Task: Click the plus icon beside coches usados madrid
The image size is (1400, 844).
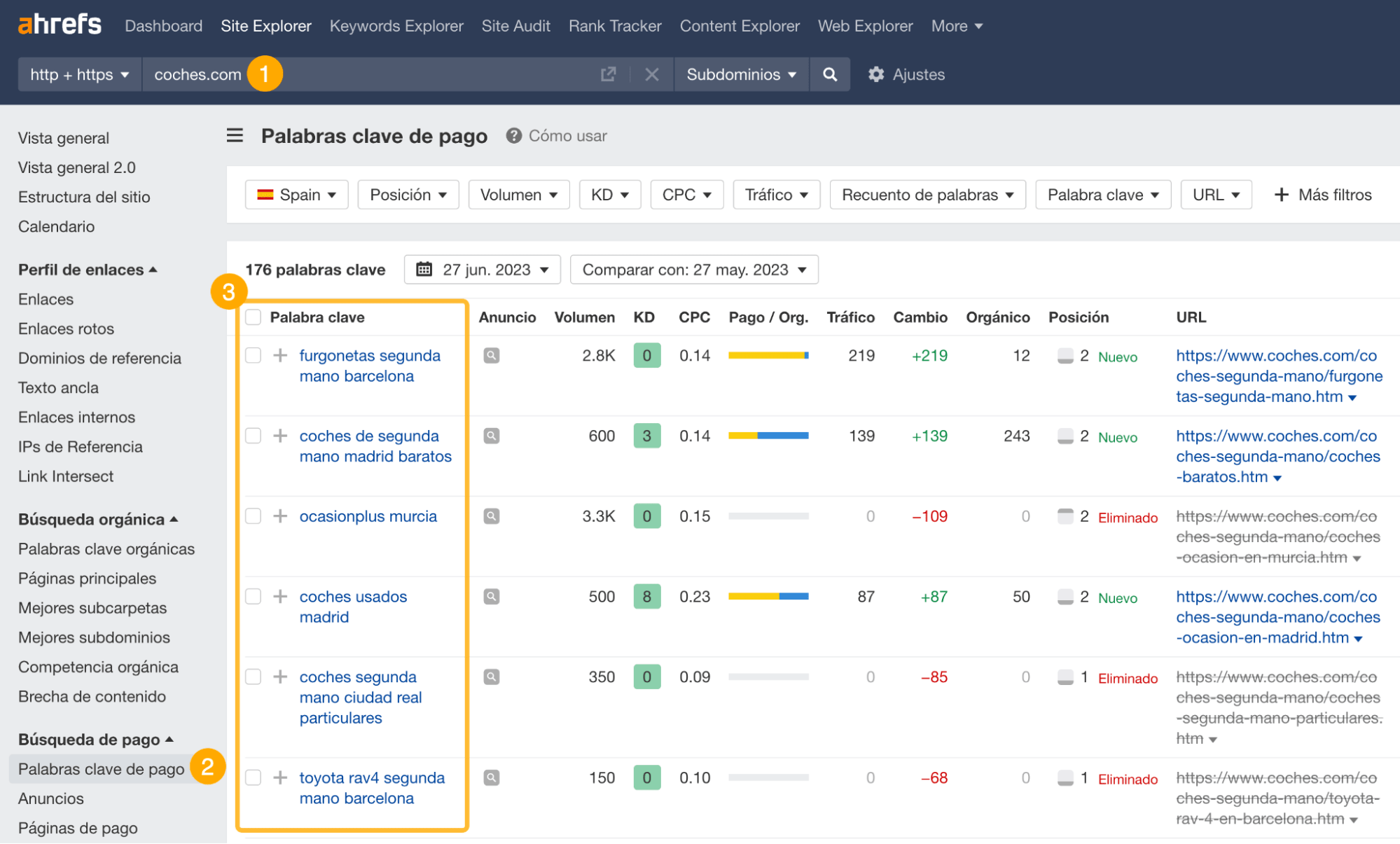Action: (x=280, y=596)
